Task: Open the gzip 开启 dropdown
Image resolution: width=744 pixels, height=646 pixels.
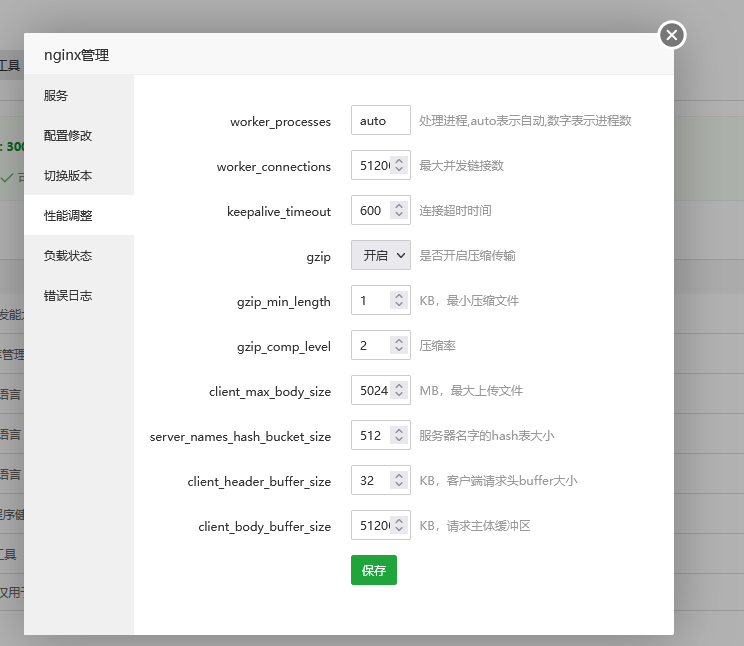Action: (381, 256)
